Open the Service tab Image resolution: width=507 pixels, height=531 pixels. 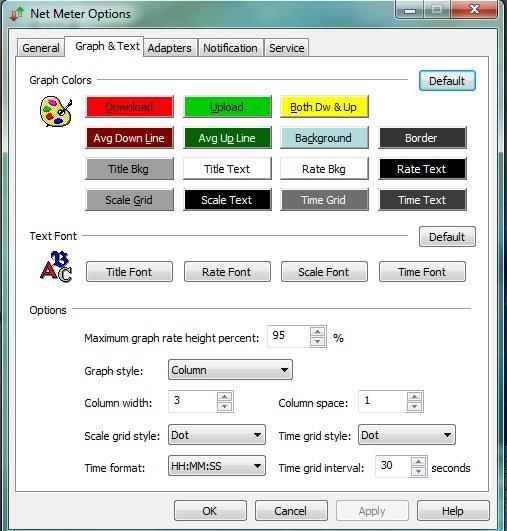tap(287, 48)
